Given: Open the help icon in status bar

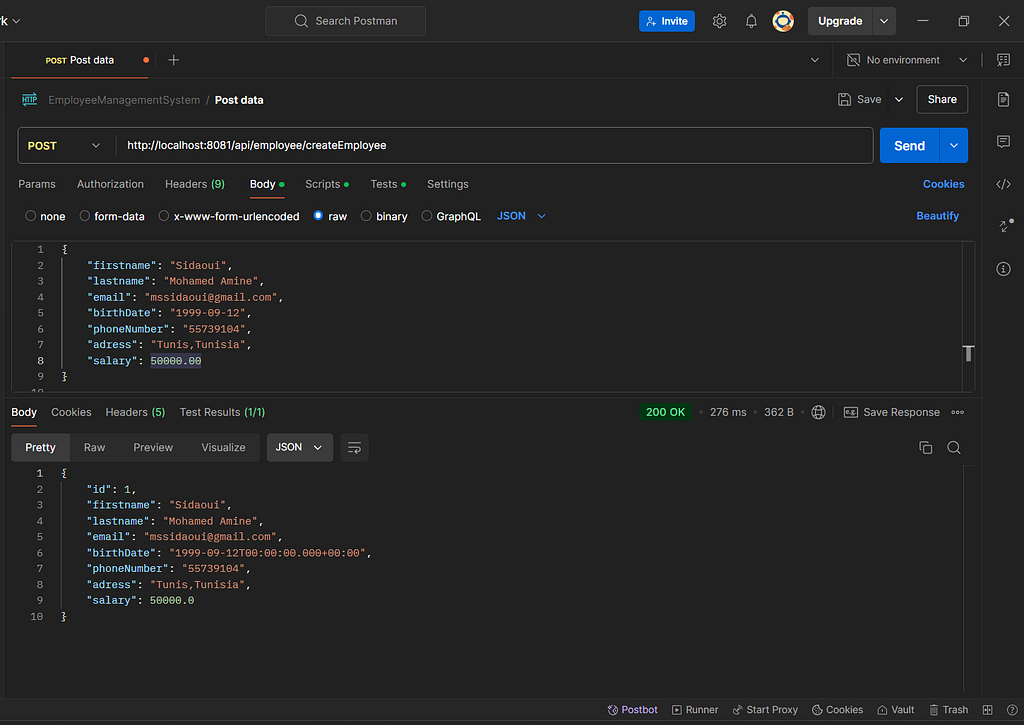Looking at the screenshot, I should pos(1012,710).
